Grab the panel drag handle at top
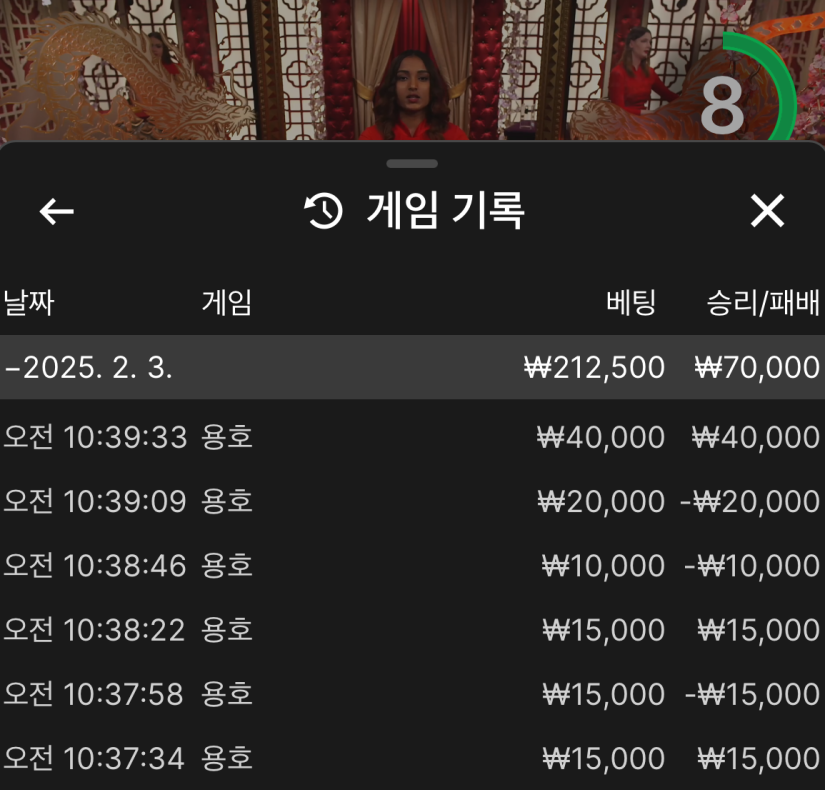 pyautogui.click(x=411, y=163)
